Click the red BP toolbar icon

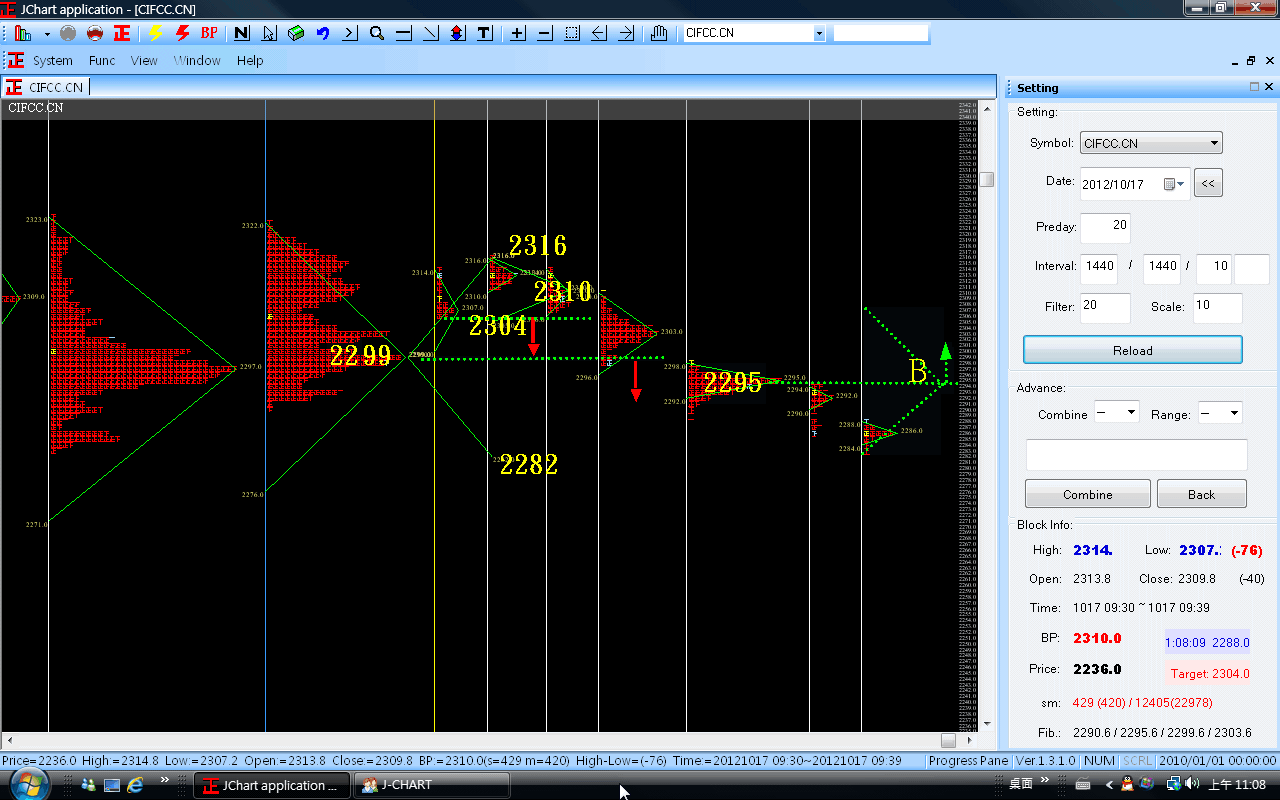click(209, 33)
